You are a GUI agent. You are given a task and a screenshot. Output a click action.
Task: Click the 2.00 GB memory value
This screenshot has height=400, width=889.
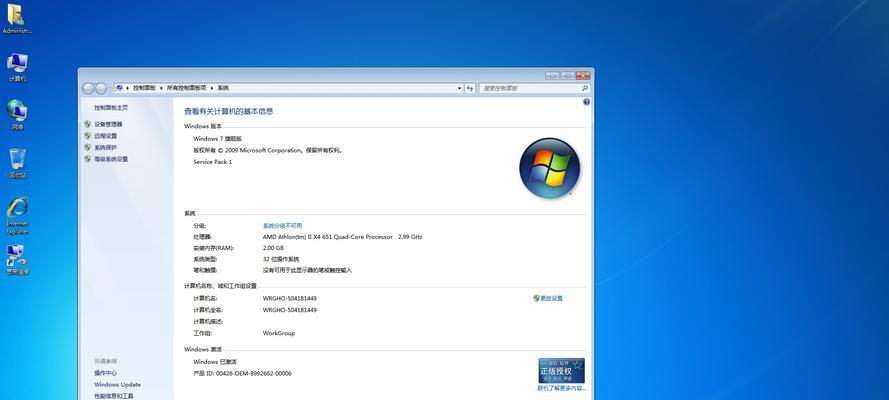273,248
